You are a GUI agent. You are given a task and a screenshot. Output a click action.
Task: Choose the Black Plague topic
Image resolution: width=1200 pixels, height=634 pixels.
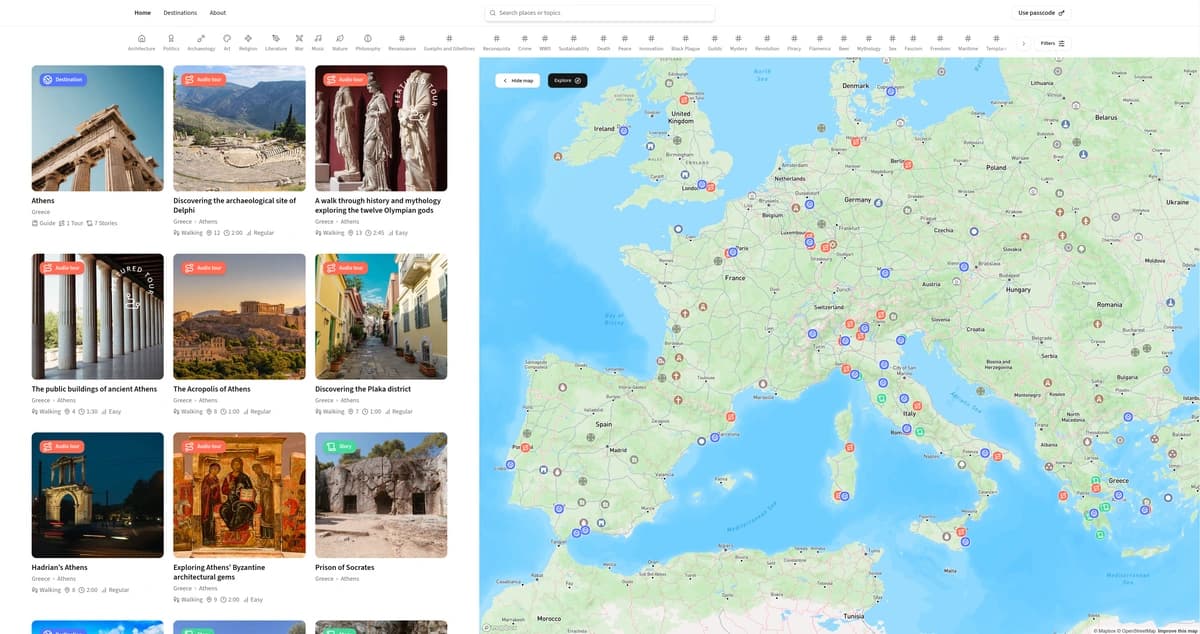tap(685, 42)
